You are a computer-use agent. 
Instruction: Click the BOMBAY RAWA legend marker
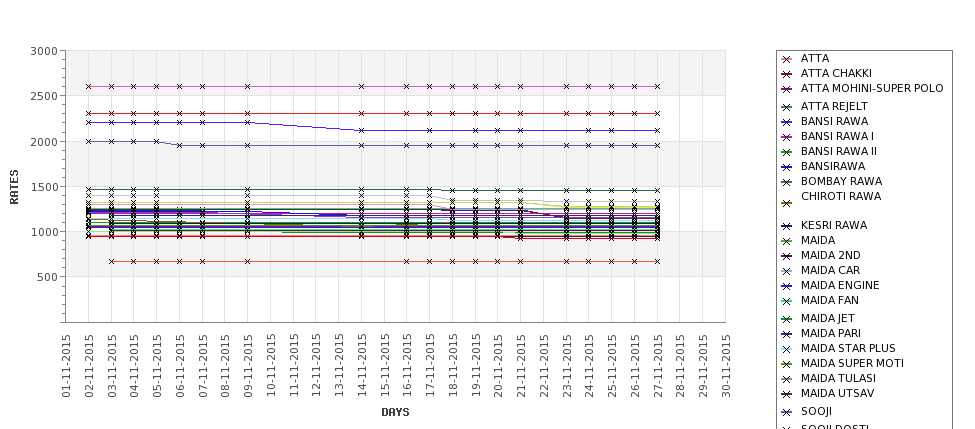coord(787,182)
